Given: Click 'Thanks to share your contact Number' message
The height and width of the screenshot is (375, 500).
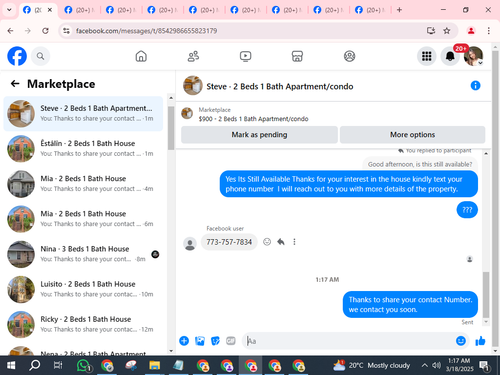Looking at the screenshot, I should (410, 305).
